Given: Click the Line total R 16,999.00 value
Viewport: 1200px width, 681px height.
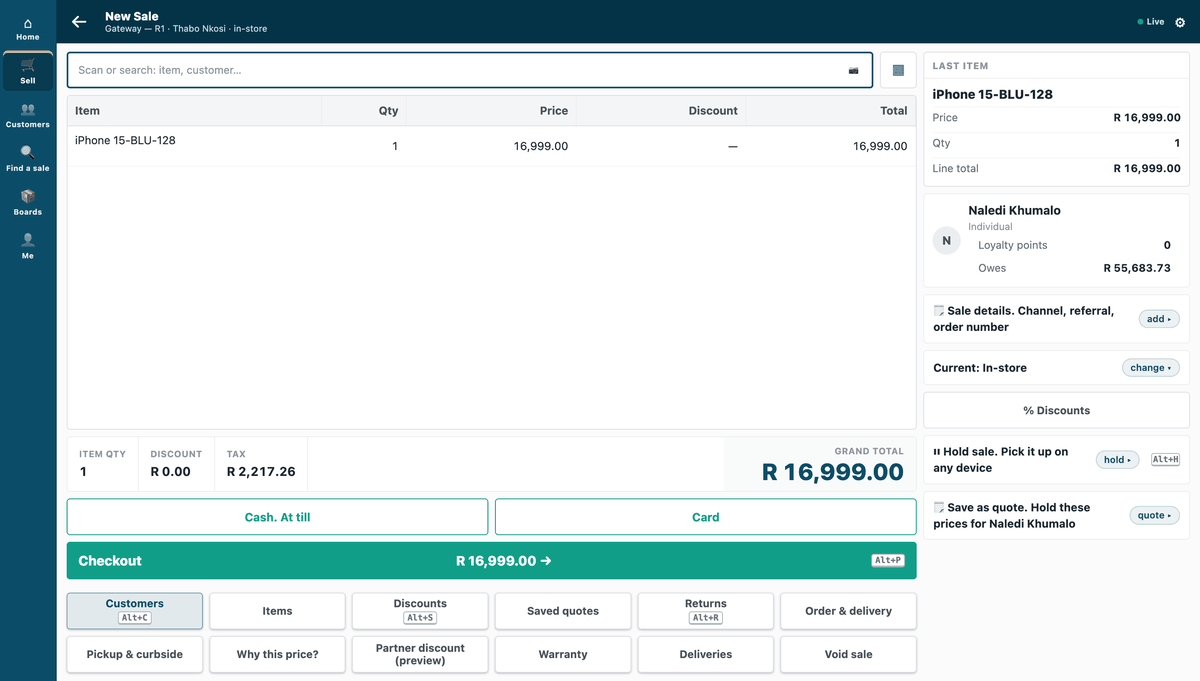Looking at the screenshot, I should tap(1147, 168).
